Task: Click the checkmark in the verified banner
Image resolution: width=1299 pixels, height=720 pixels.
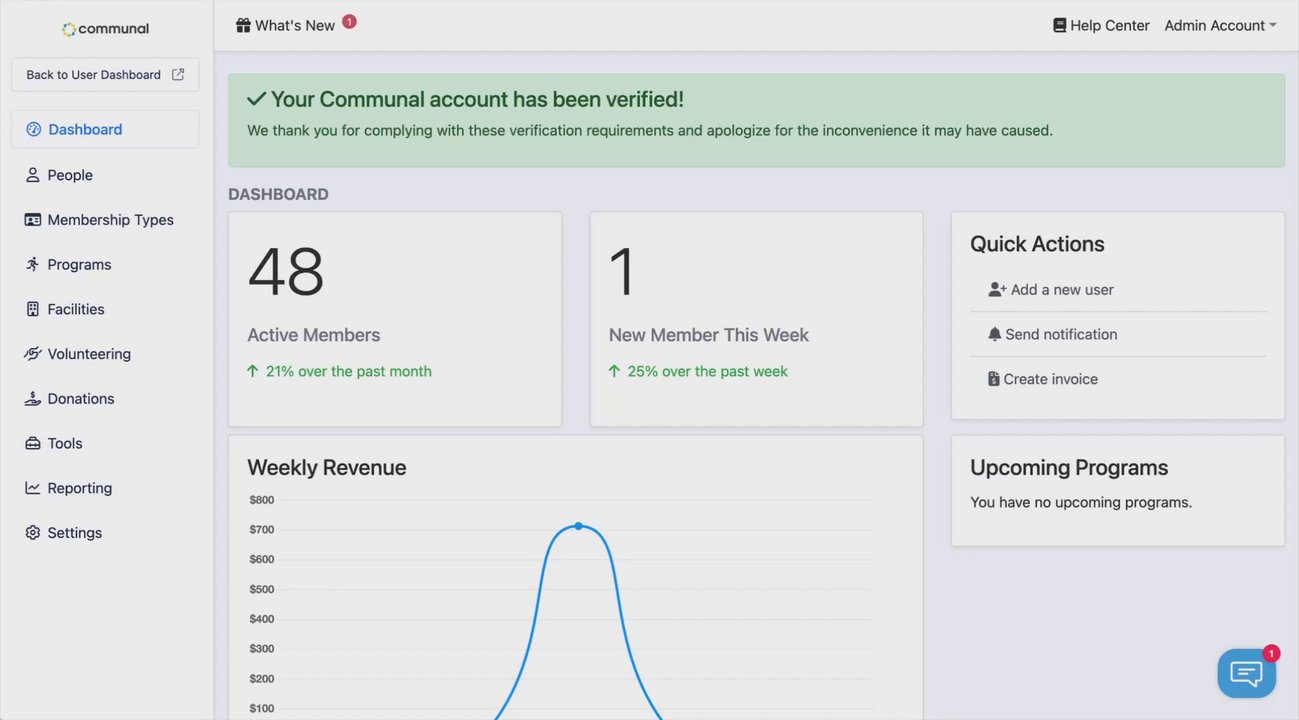Action: coord(256,99)
